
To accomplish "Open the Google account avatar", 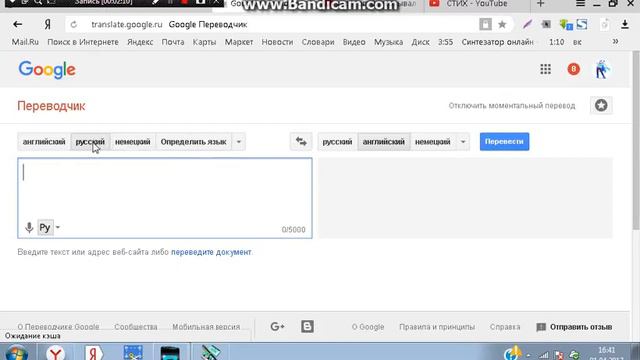I will point(602,69).
